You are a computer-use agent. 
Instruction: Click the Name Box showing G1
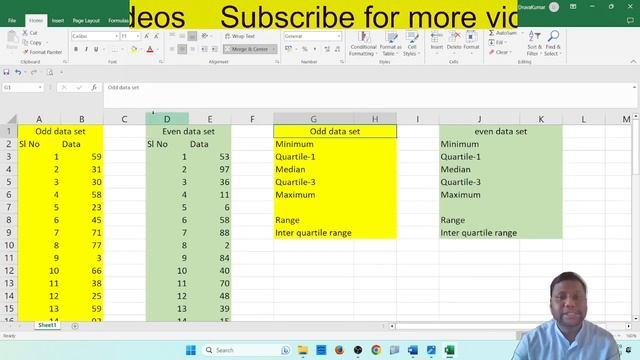click(x=22, y=87)
